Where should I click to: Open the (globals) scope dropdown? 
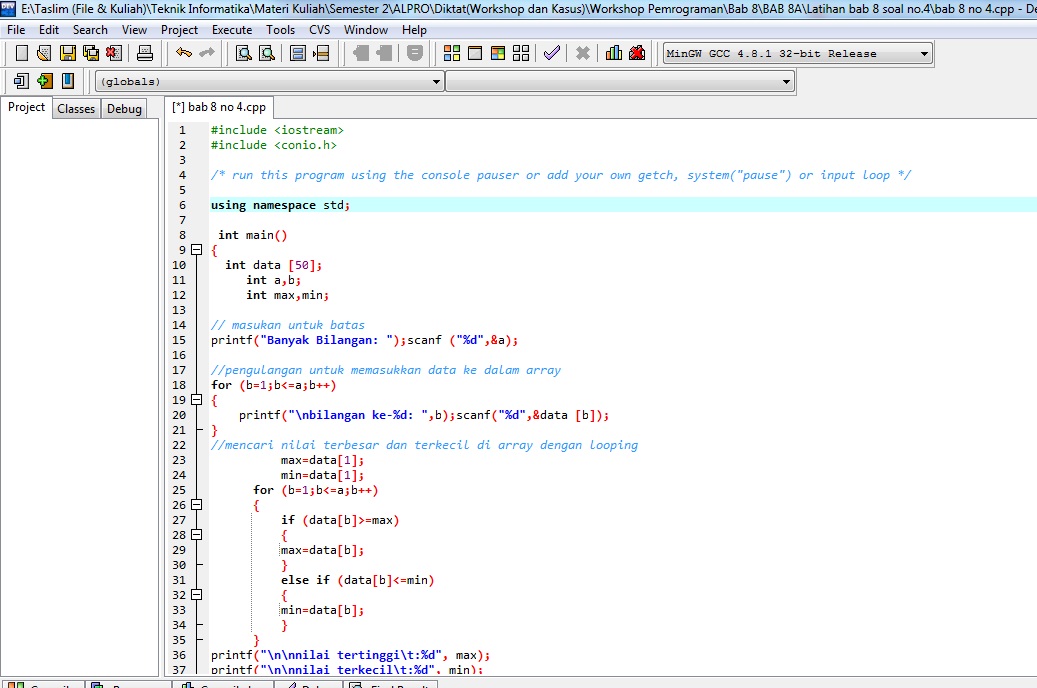(269, 81)
